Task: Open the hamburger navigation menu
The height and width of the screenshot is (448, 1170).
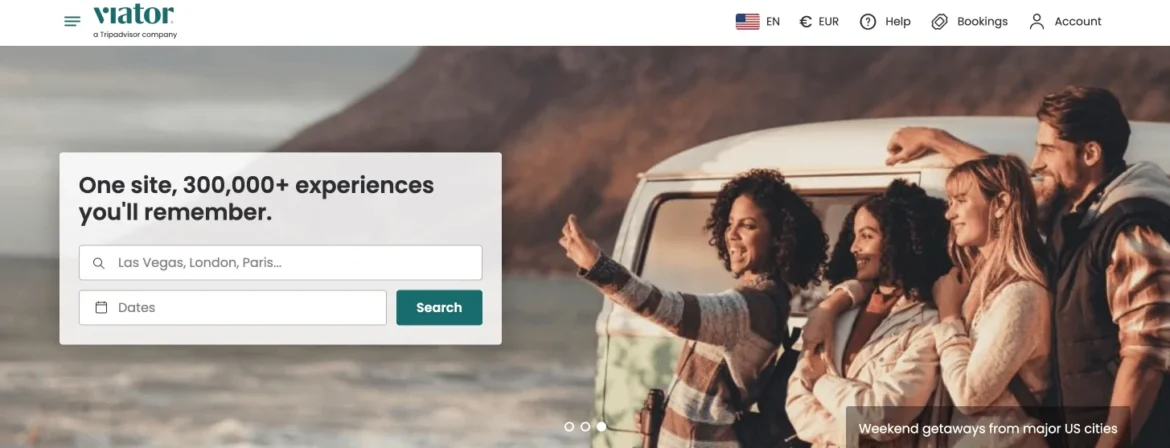Action: pos(72,22)
